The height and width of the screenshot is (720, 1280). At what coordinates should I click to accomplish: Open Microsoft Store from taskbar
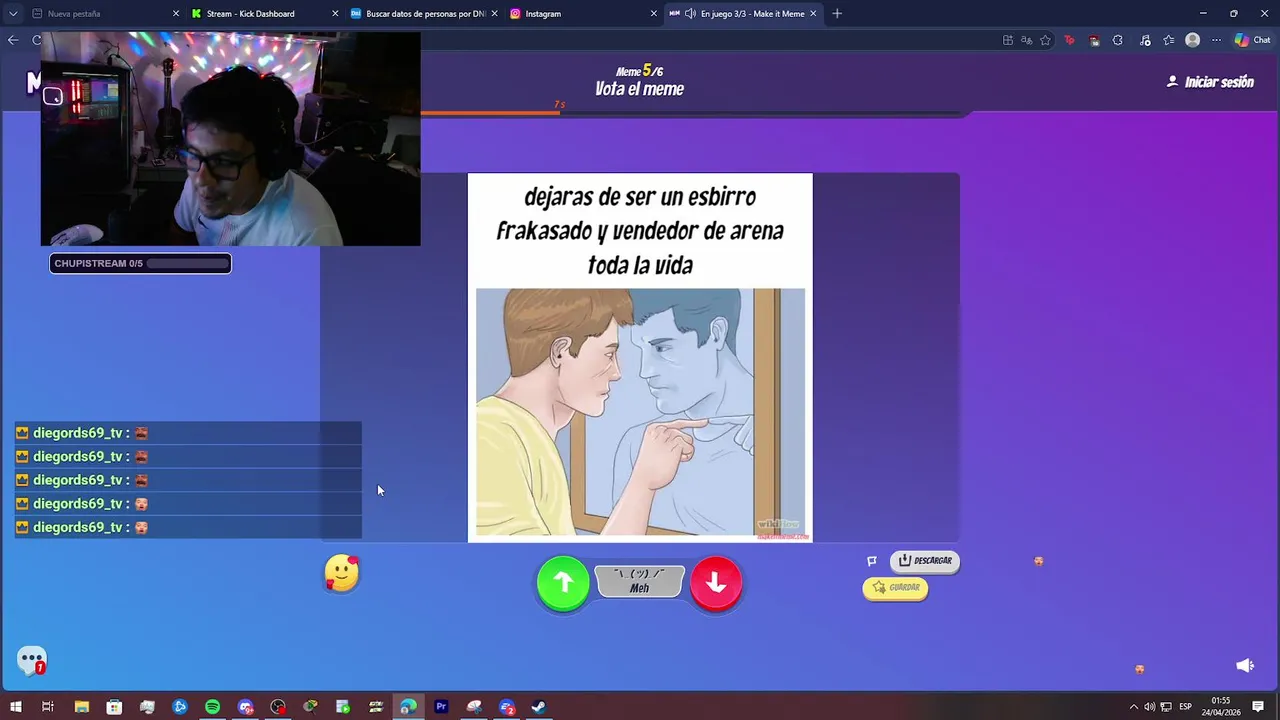tap(114, 707)
